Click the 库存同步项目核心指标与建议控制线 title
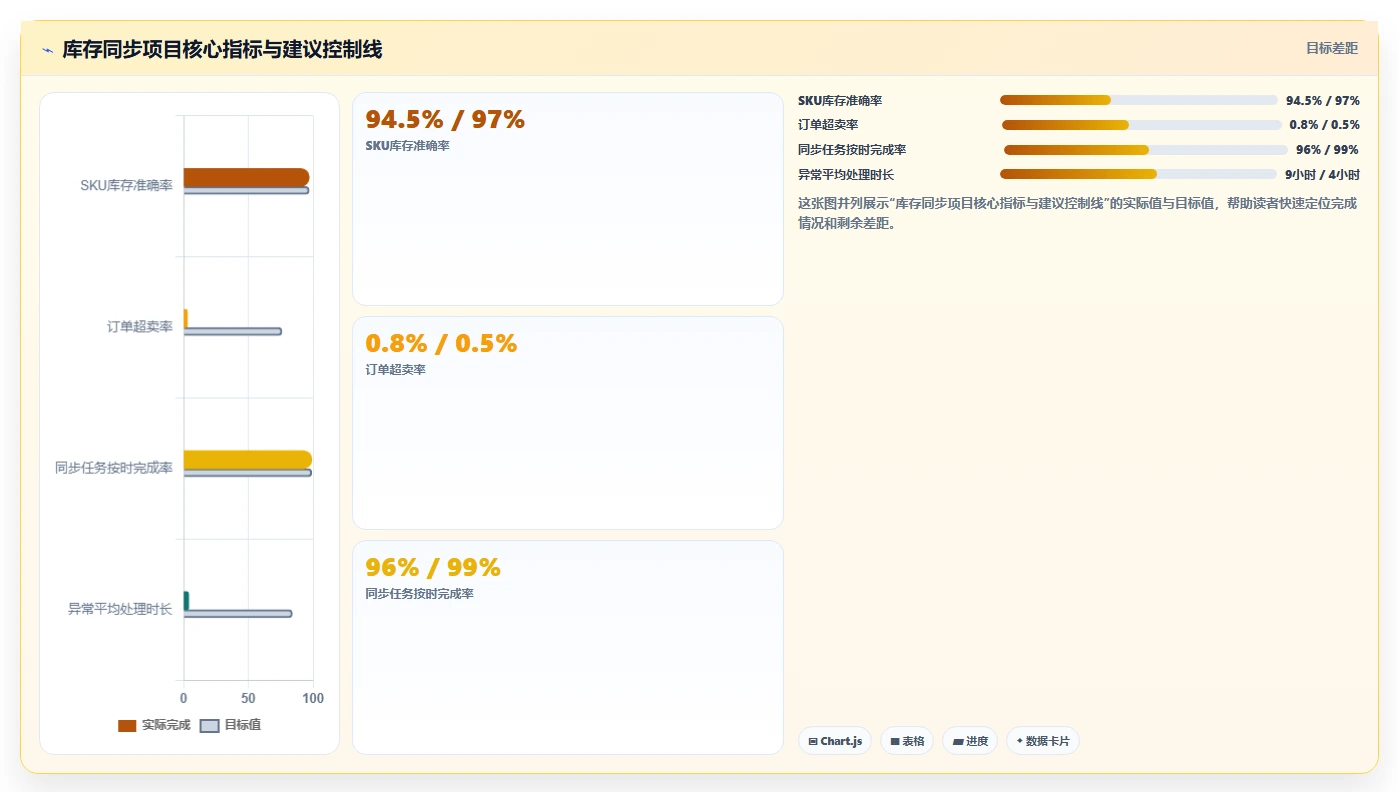1399x792 pixels. click(222, 49)
